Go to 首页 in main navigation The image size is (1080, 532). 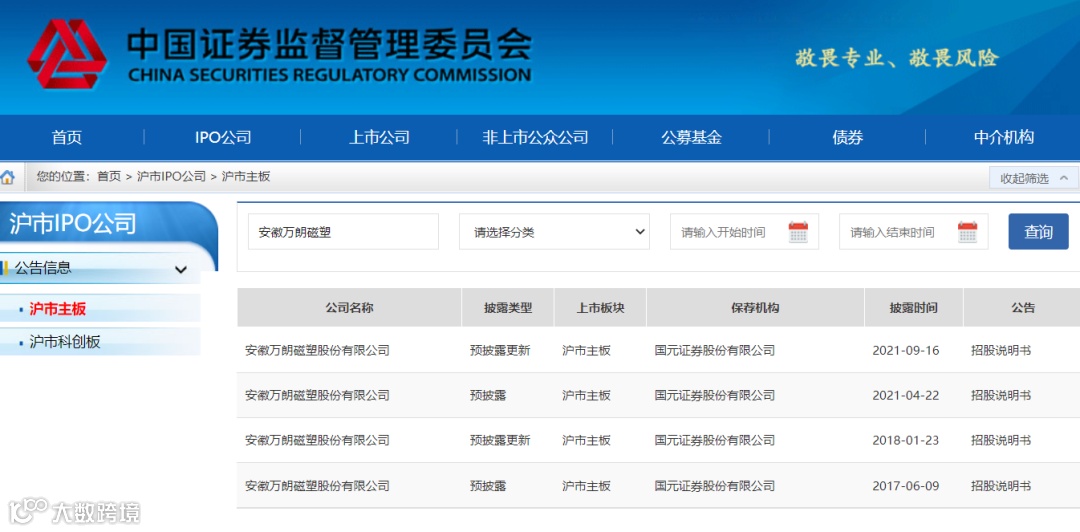67,137
